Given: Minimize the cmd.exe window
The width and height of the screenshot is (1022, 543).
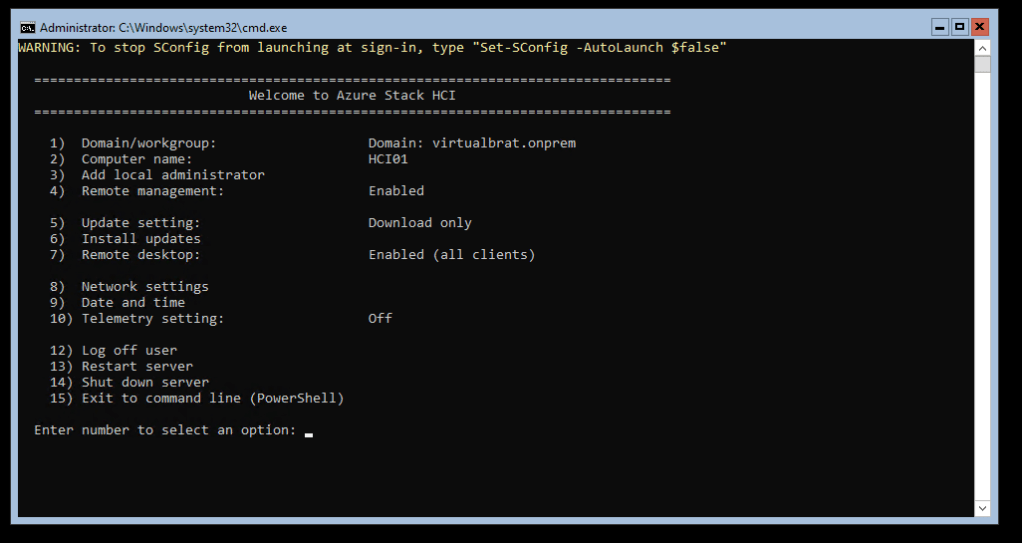Looking at the screenshot, I should (940, 27).
